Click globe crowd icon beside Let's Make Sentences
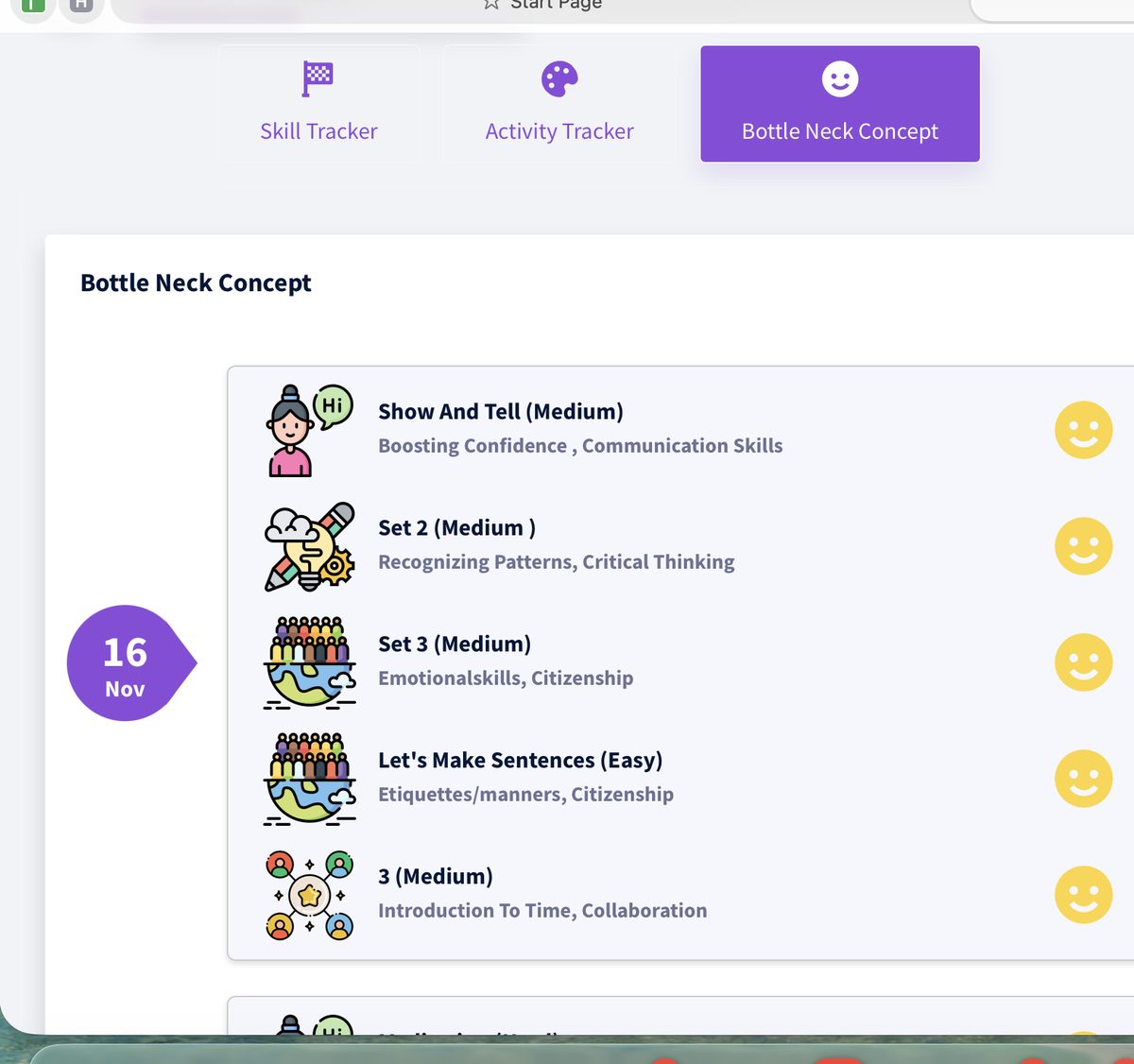Image resolution: width=1134 pixels, height=1064 pixels. 309,779
